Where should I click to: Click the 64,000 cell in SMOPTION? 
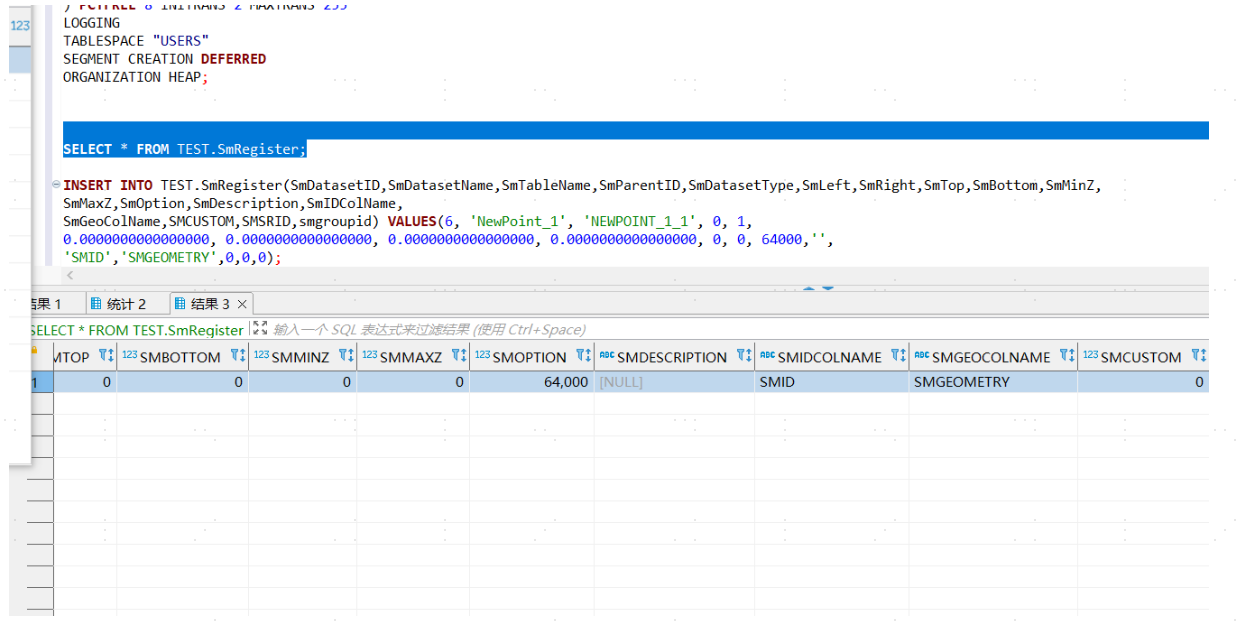[565, 382]
